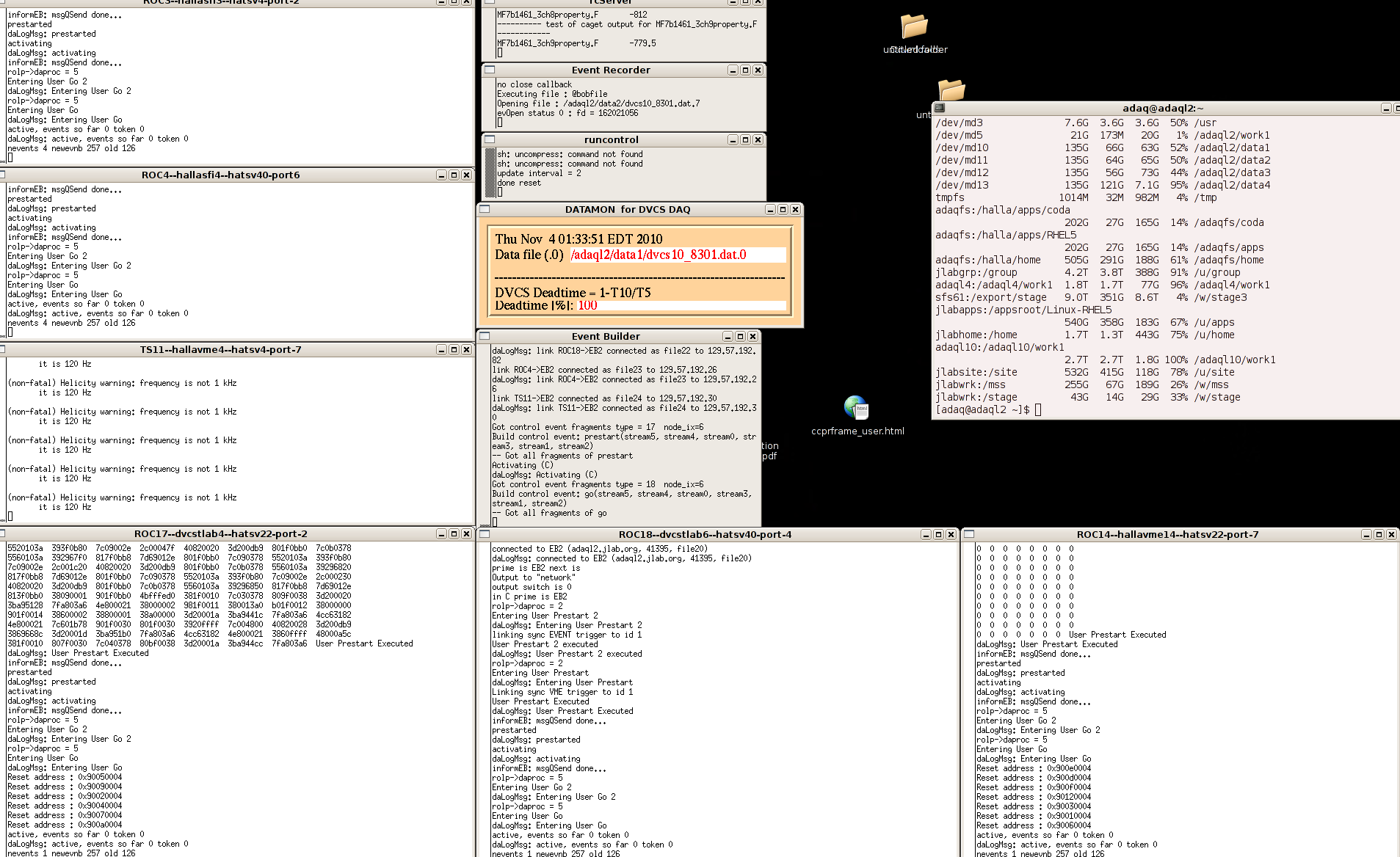Close the Event Recorder window
Screen dimensions: 1400x857
(758, 70)
